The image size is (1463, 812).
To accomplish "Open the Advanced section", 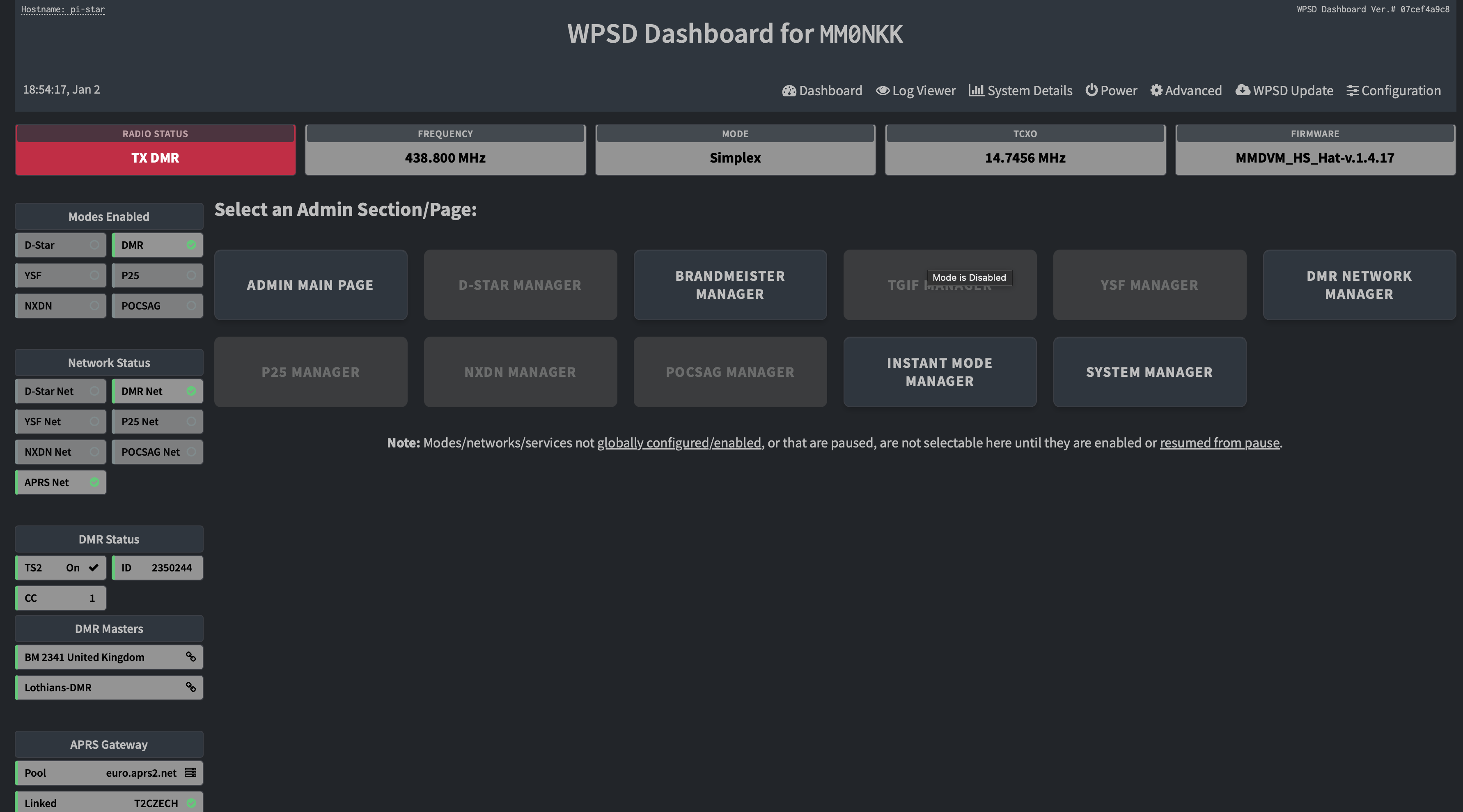I will (x=1186, y=91).
